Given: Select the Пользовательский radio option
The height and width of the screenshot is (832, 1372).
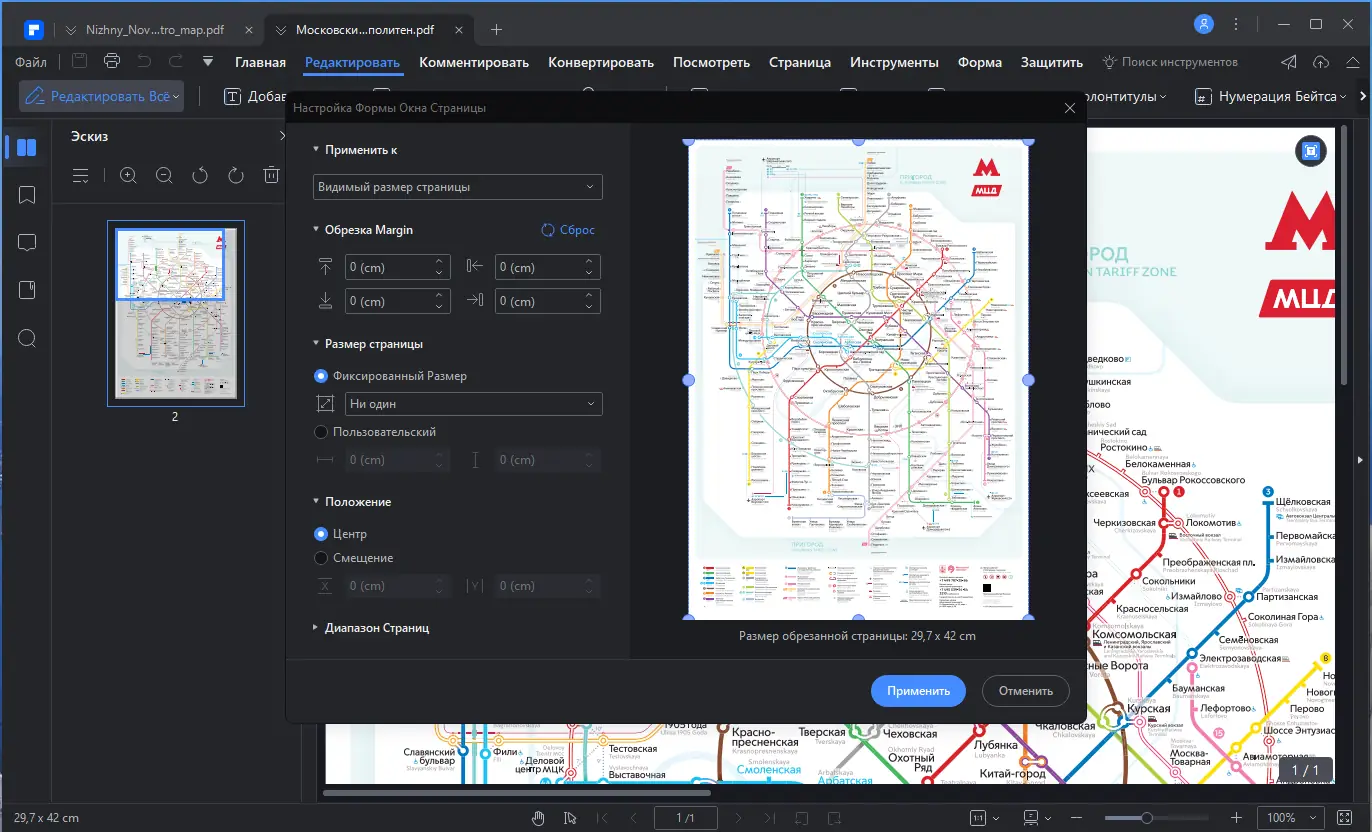Looking at the screenshot, I should (x=321, y=432).
